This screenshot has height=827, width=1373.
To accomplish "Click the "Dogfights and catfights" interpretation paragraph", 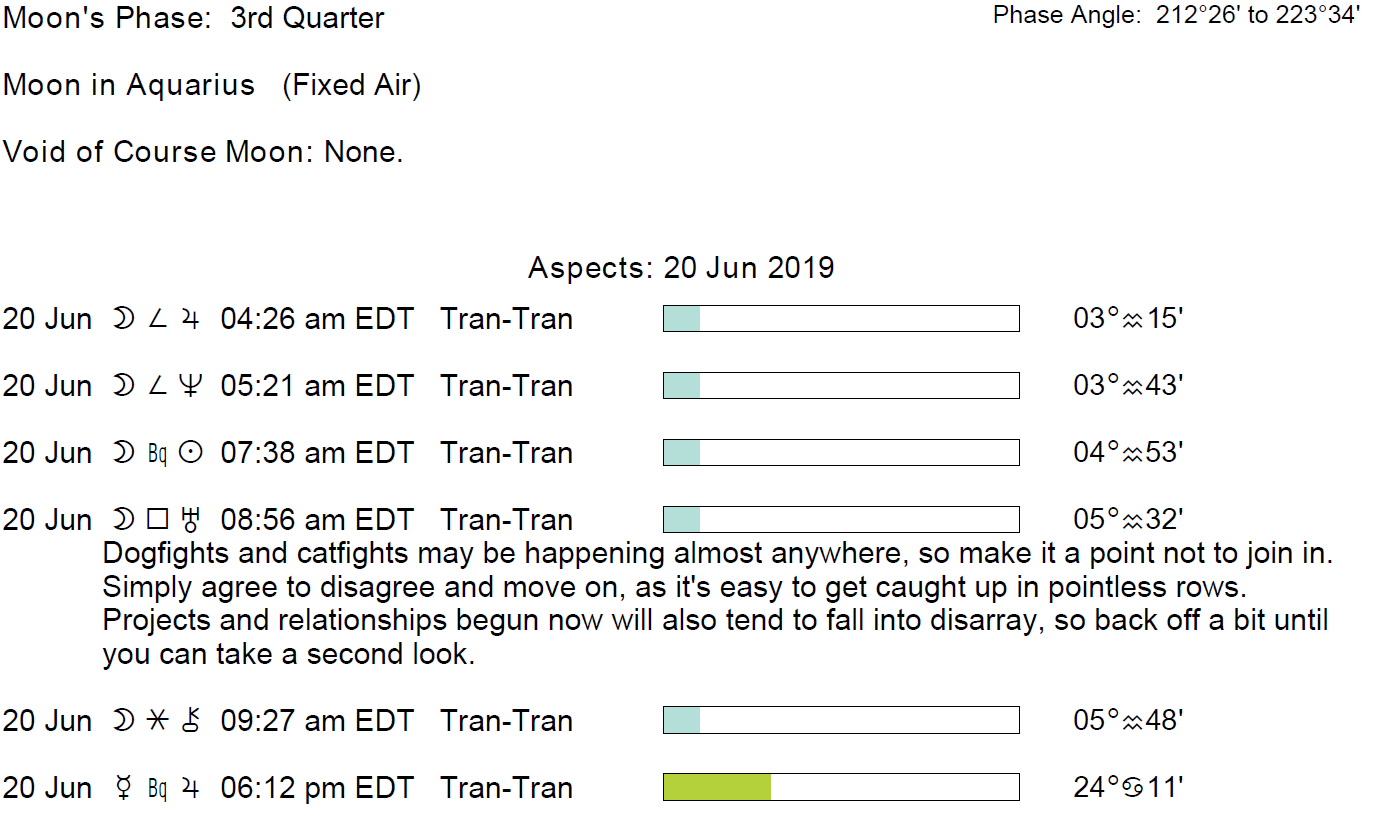I will [x=715, y=604].
